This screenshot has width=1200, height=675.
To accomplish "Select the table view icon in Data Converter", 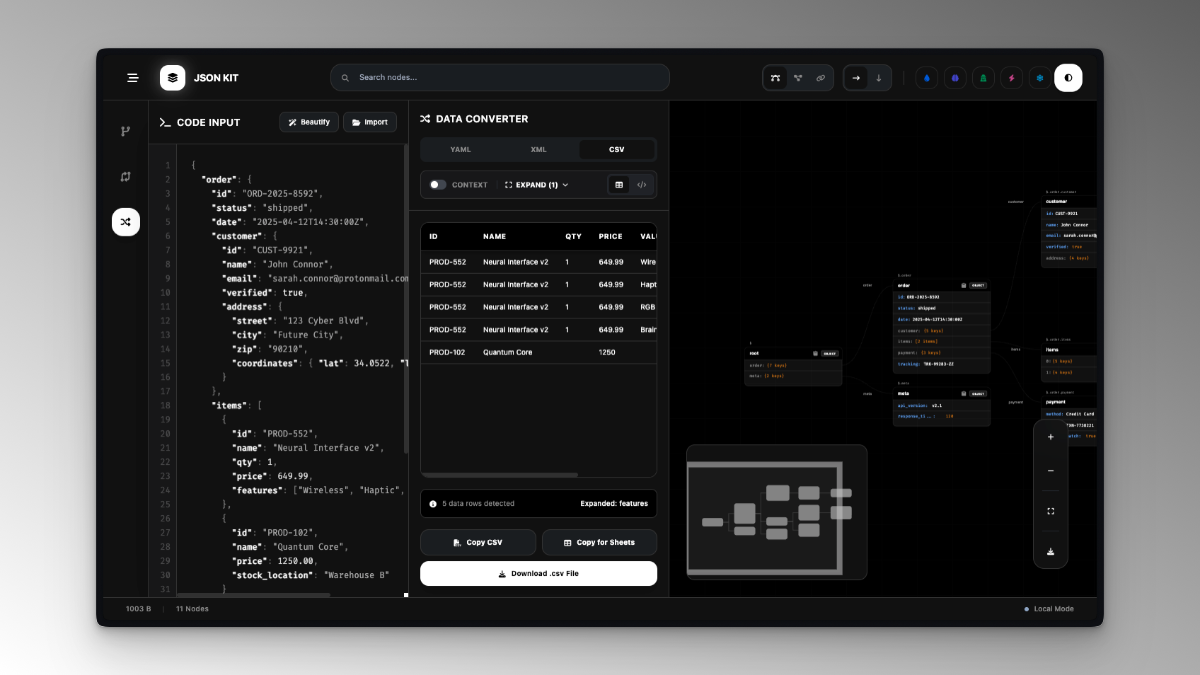I will click(620, 185).
